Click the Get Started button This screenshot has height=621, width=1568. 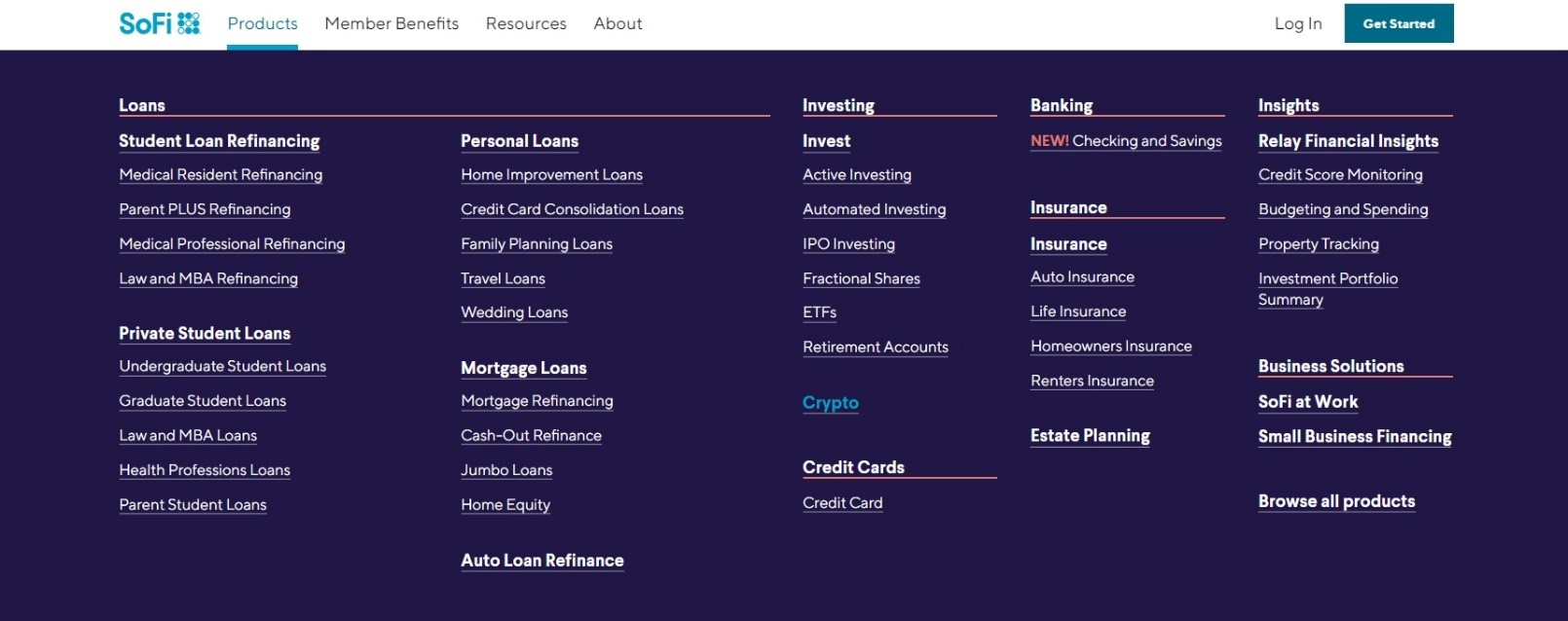pos(1399,23)
